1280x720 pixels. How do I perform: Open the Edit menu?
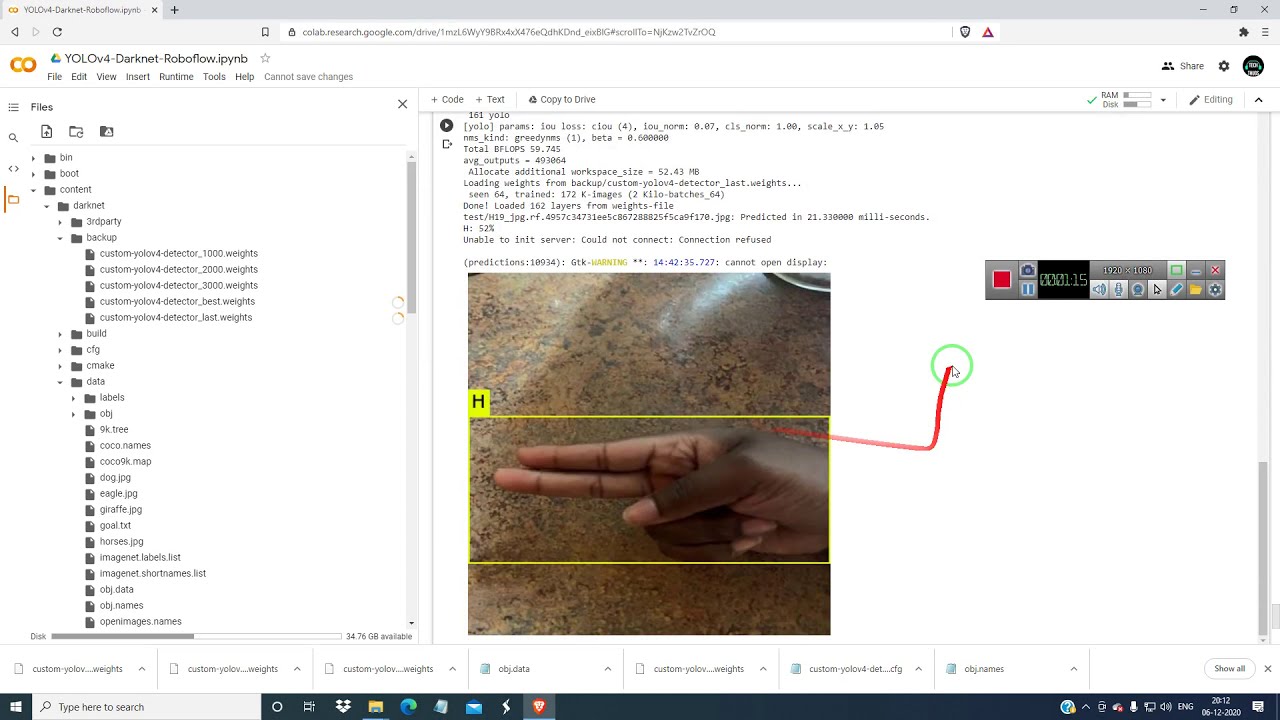(79, 77)
